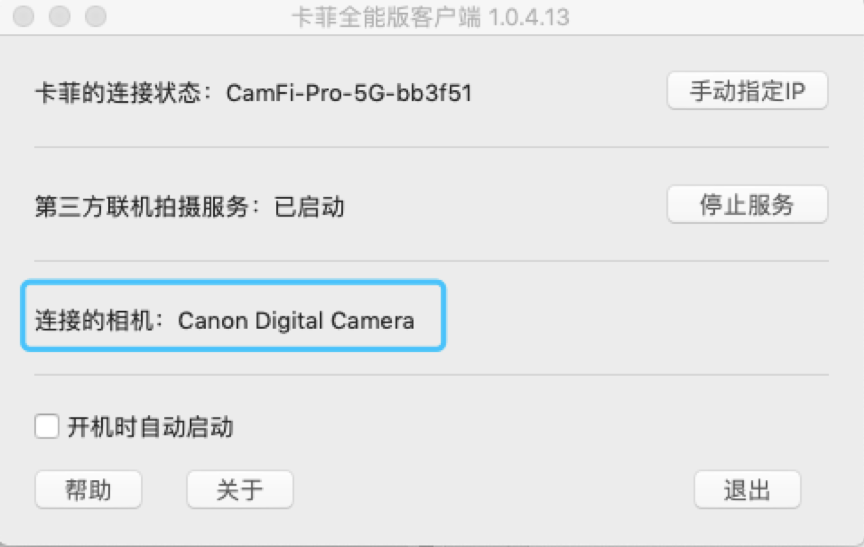This screenshot has width=864, height=547.
Task: Click the 已启动 service status text
Action: tap(309, 207)
